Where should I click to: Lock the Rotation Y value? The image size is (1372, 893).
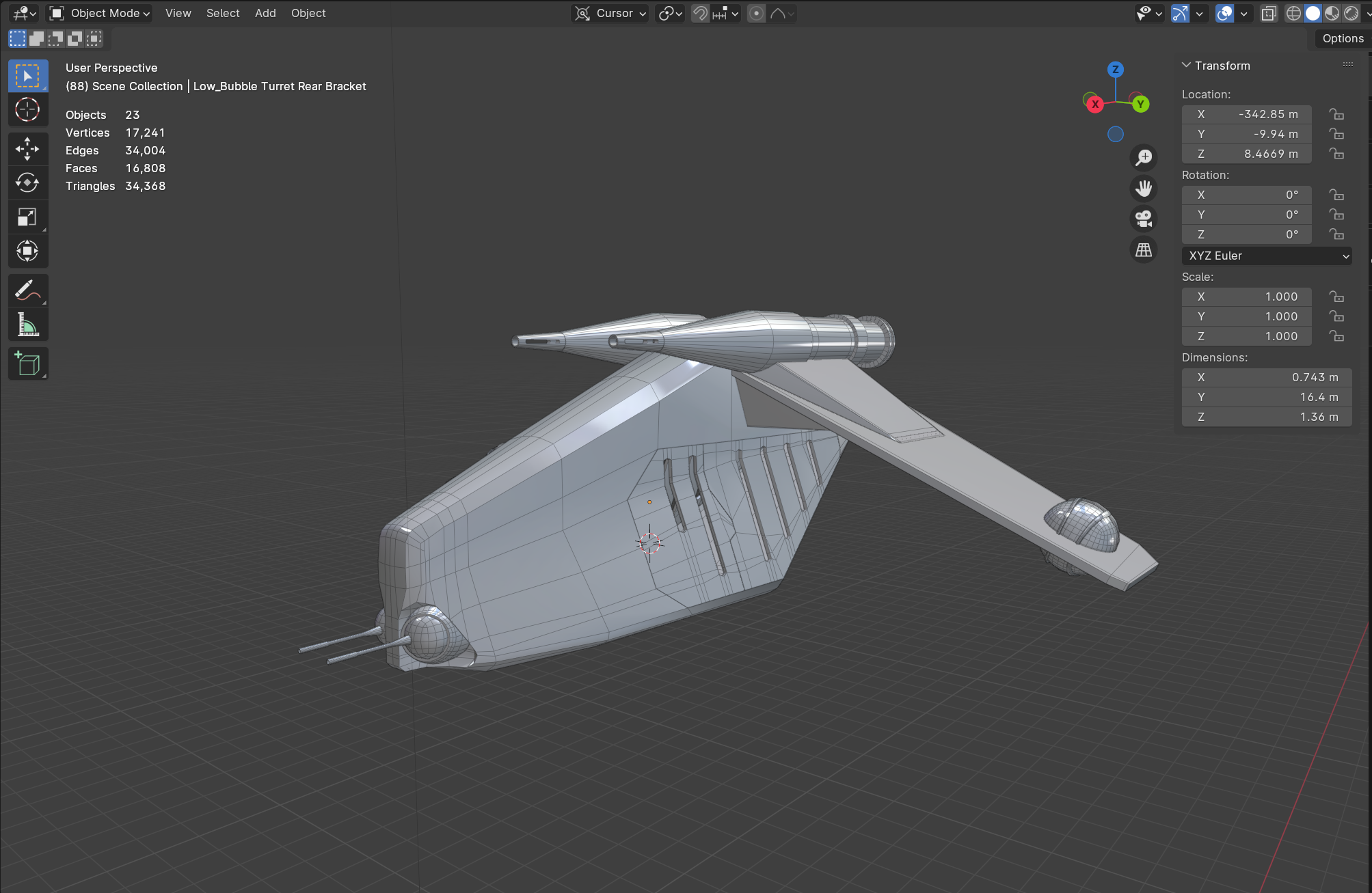(1336, 215)
